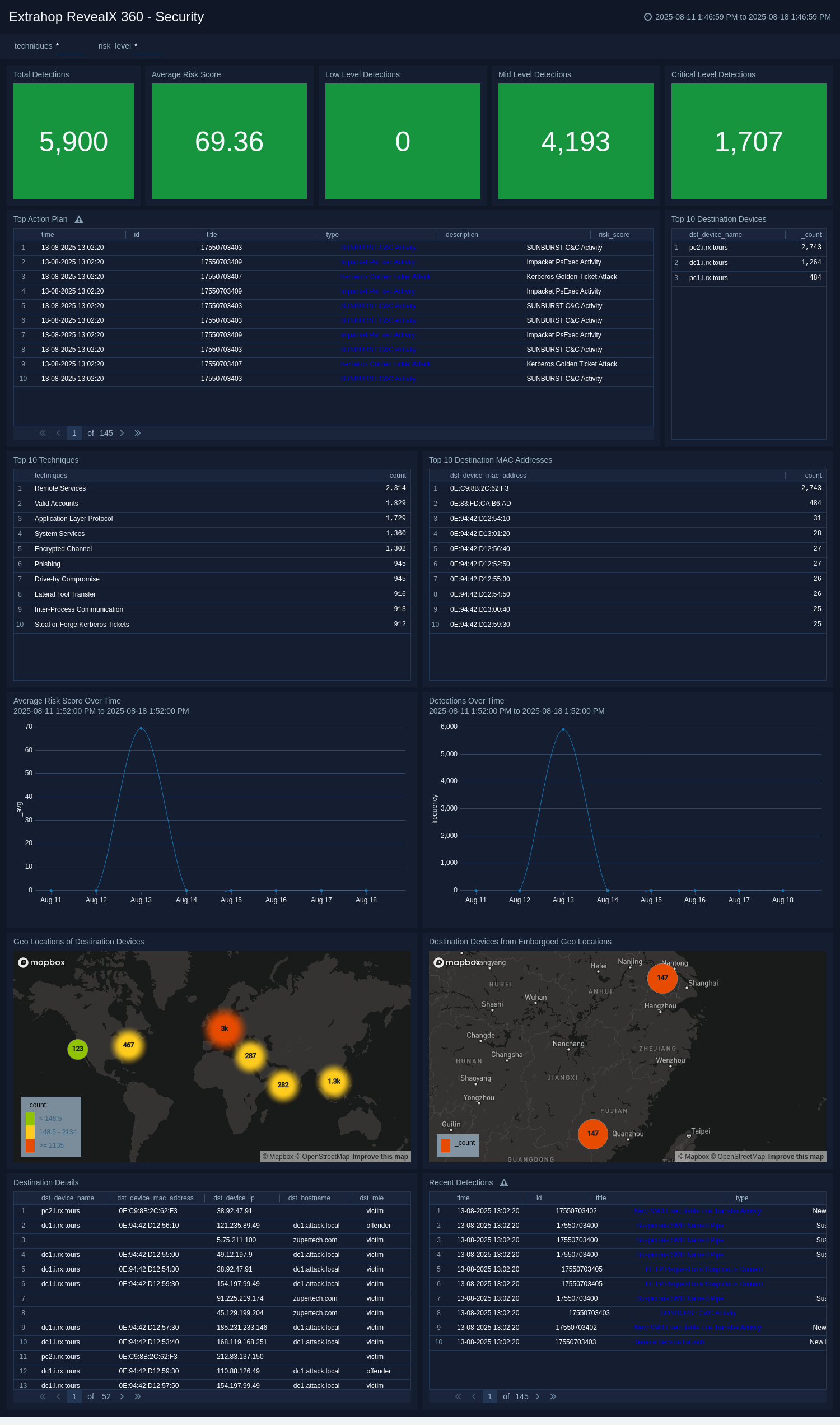Open the dashboard time range selector
The image size is (840, 1425).
click(x=737, y=17)
